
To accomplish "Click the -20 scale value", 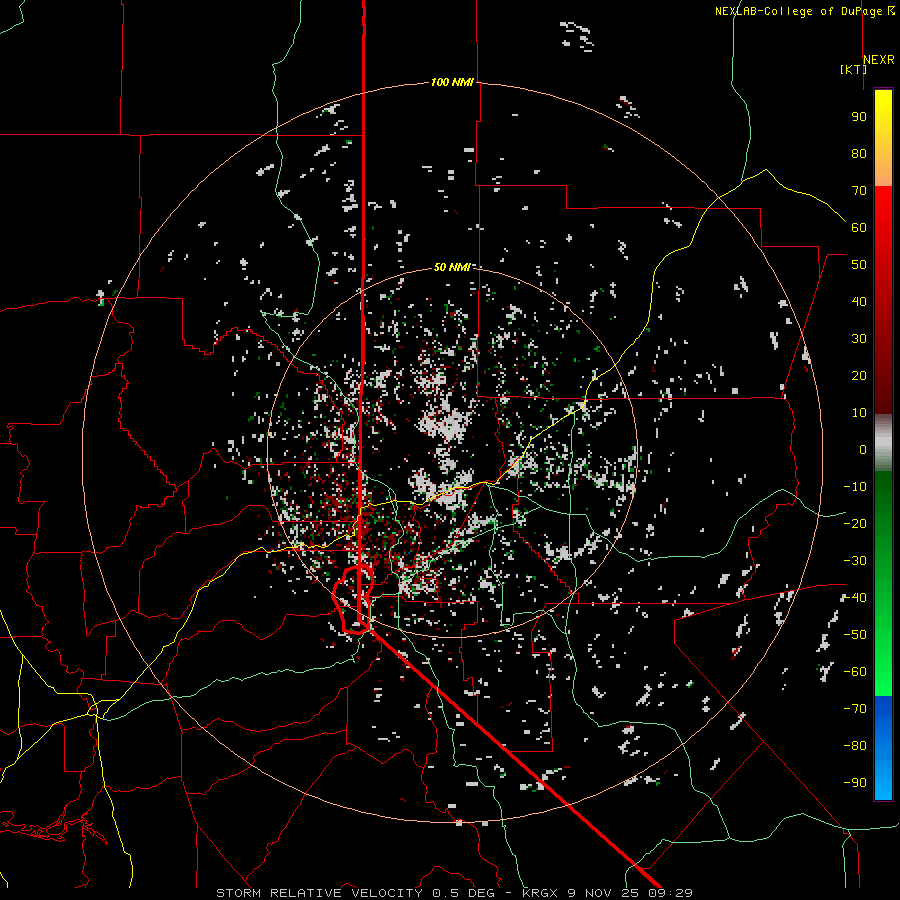I will (x=855, y=524).
